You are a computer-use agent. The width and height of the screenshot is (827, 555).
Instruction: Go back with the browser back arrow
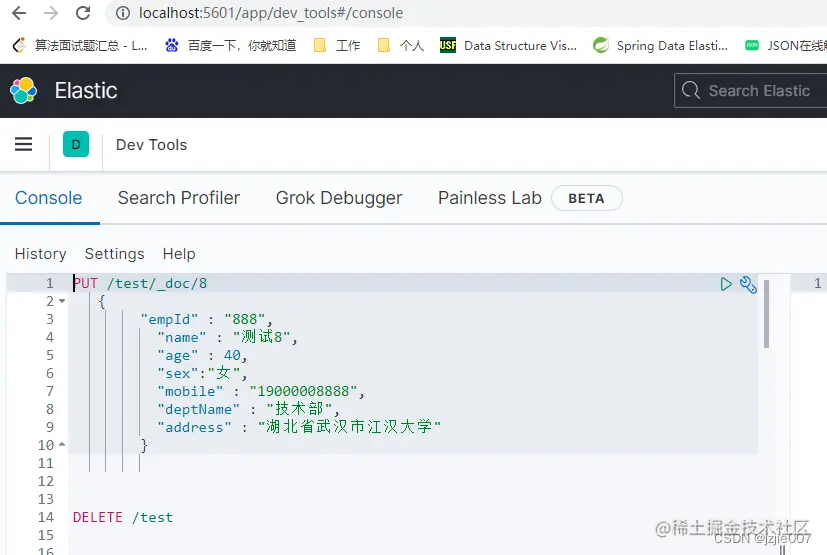[x=19, y=13]
